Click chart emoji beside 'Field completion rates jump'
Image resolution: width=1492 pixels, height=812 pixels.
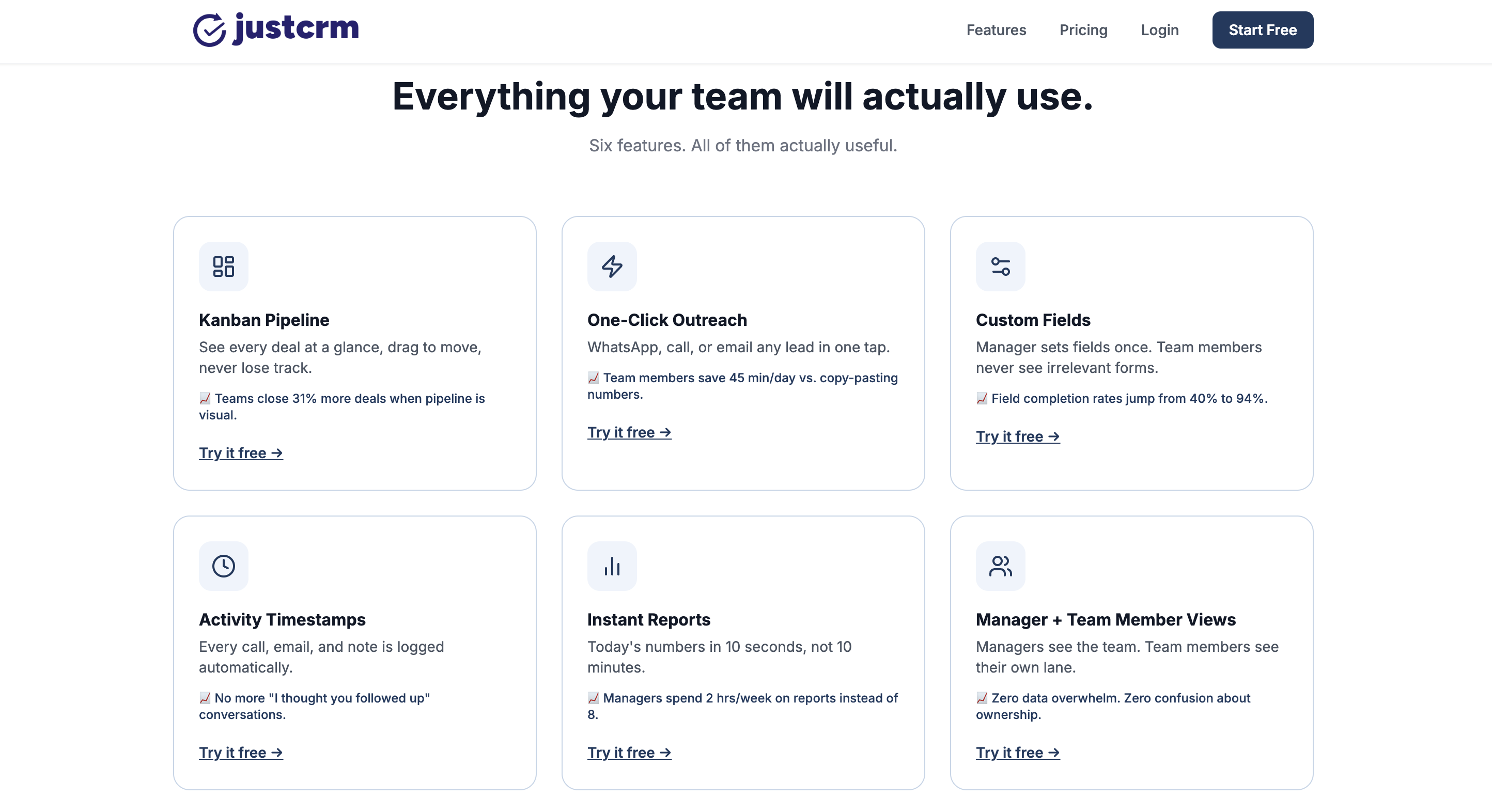coord(982,398)
